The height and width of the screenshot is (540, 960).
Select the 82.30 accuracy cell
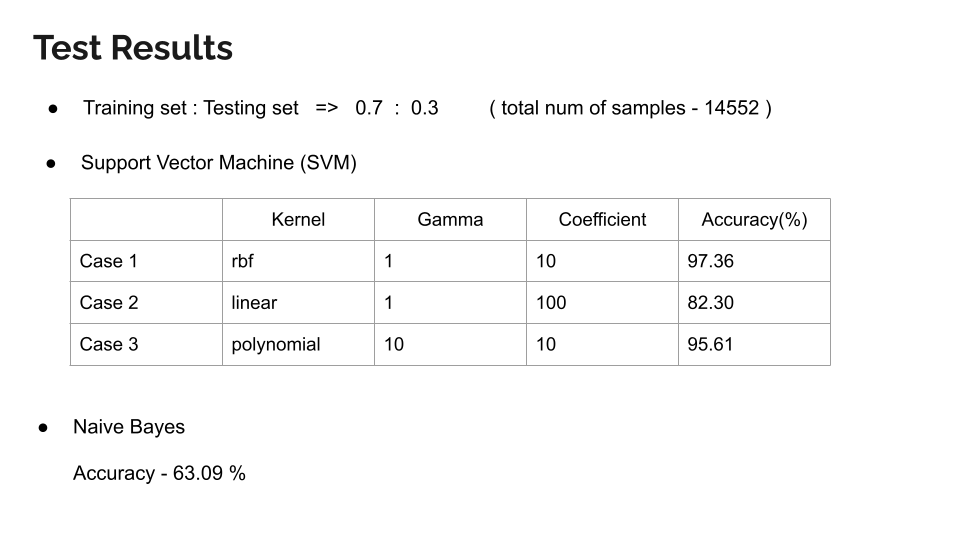(754, 302)
